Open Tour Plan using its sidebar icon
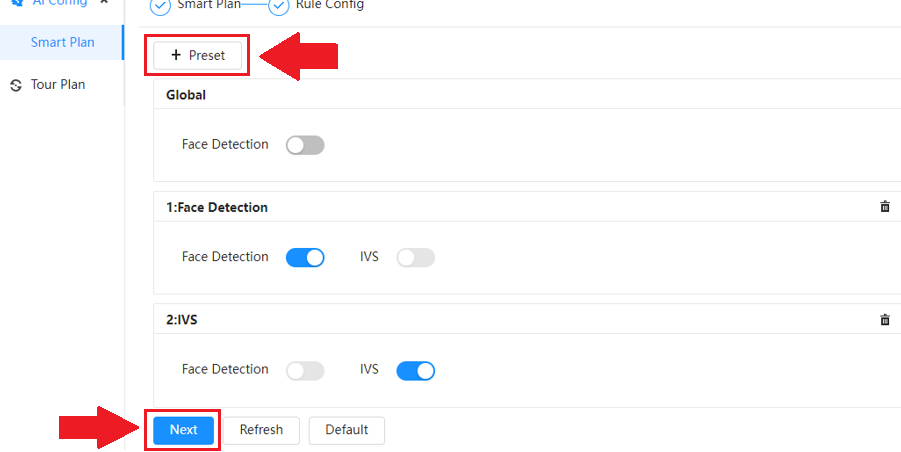901x452 pixels. 16,85
